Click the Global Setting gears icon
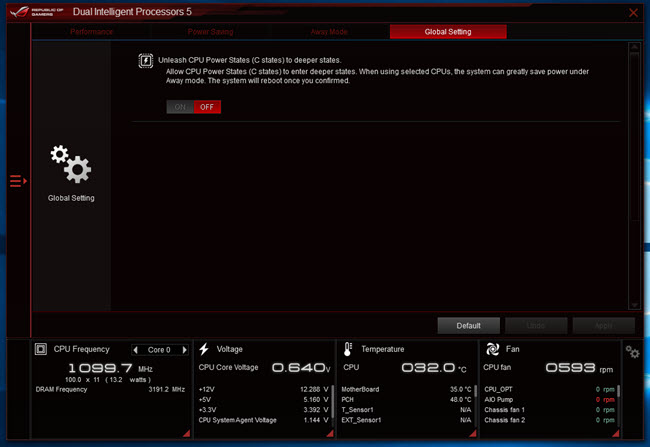Viewport: 650px width, 447px height. (71, 164)
